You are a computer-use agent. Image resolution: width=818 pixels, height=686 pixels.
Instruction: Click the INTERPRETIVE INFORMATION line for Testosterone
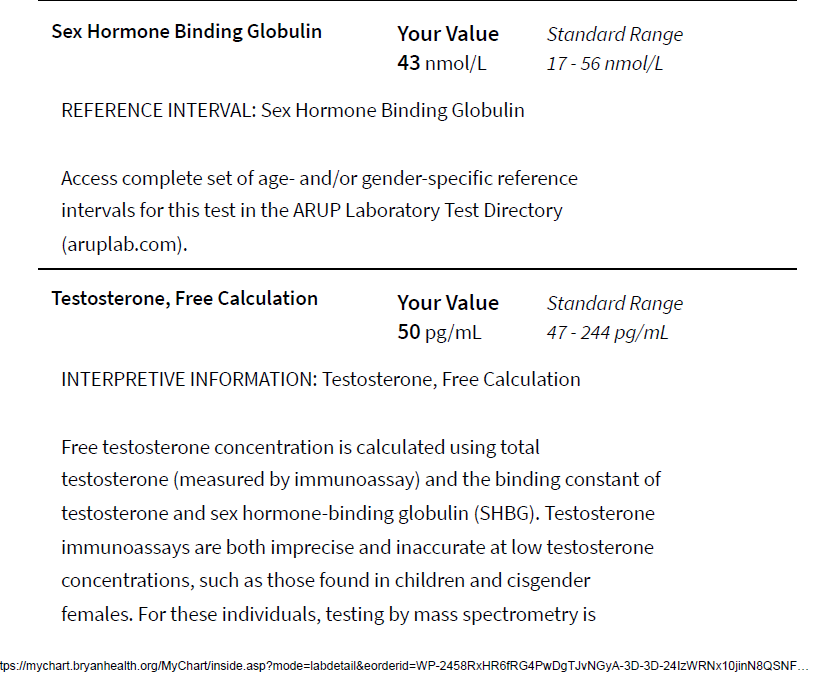[x=320, y=379]
